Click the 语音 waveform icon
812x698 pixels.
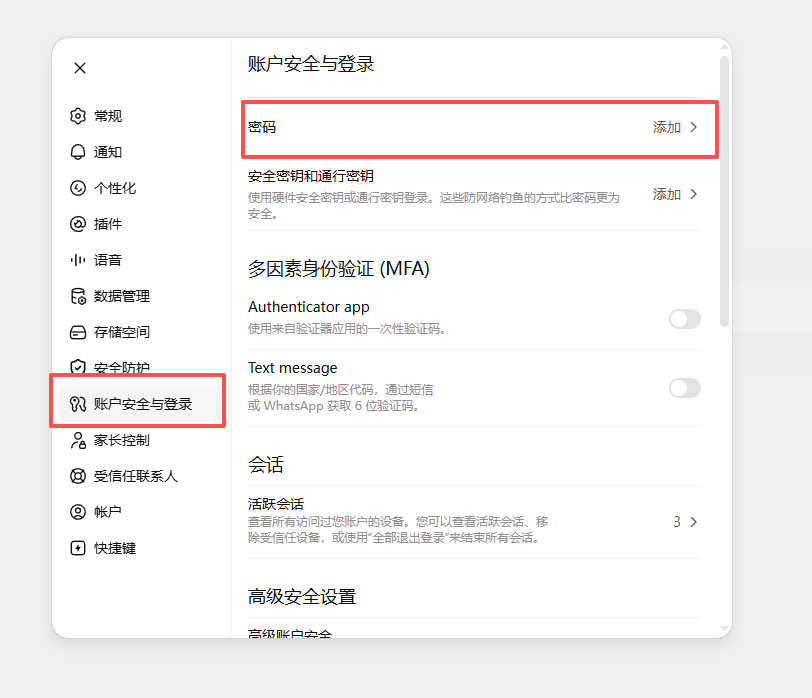(78, 260)
